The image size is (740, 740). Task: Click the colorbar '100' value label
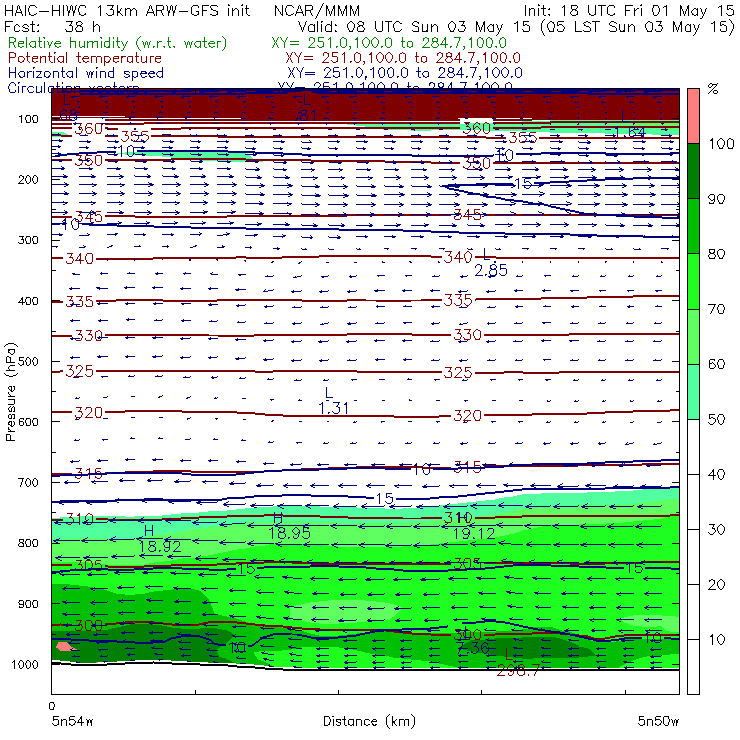coord(722,144)
